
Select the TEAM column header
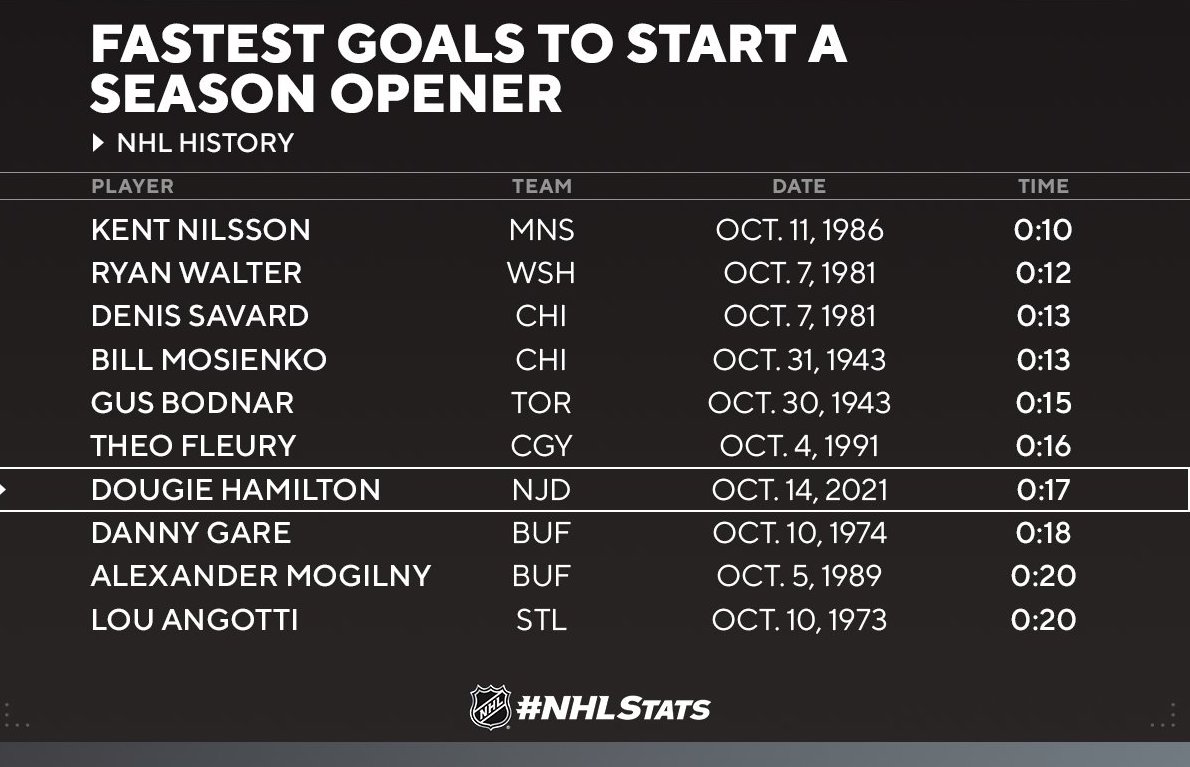coord(541,186)
